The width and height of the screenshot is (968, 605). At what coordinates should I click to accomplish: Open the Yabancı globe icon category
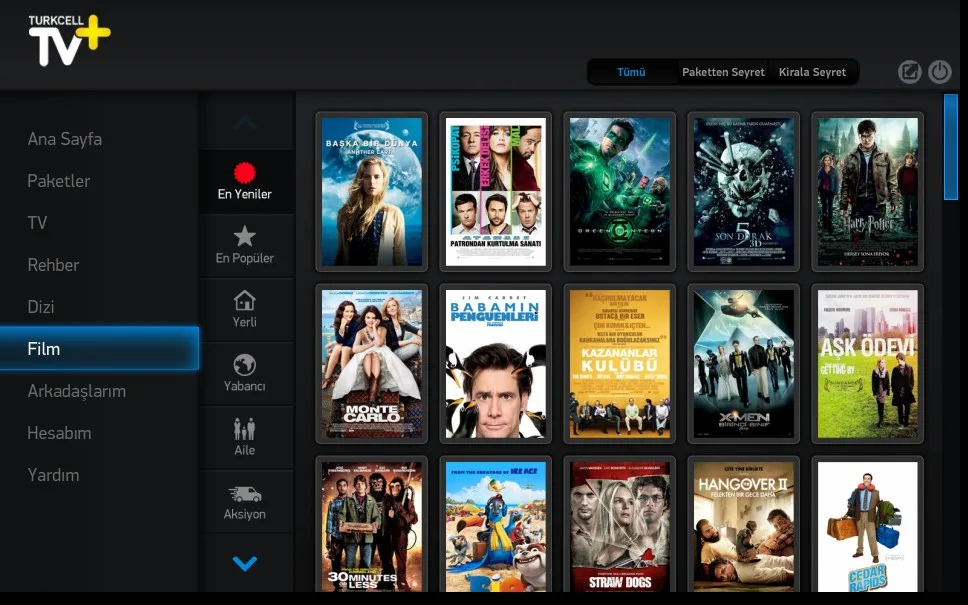[244, 364]
